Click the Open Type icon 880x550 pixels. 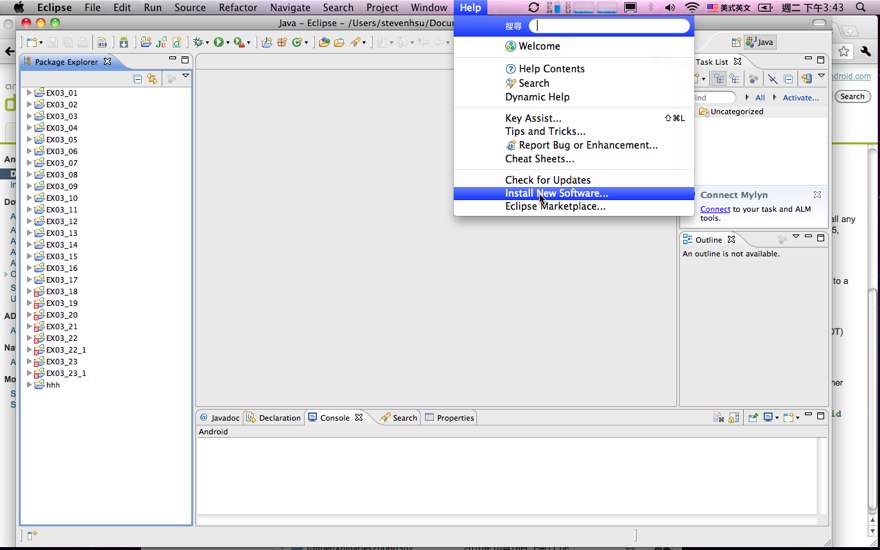(x=324, y=42)
